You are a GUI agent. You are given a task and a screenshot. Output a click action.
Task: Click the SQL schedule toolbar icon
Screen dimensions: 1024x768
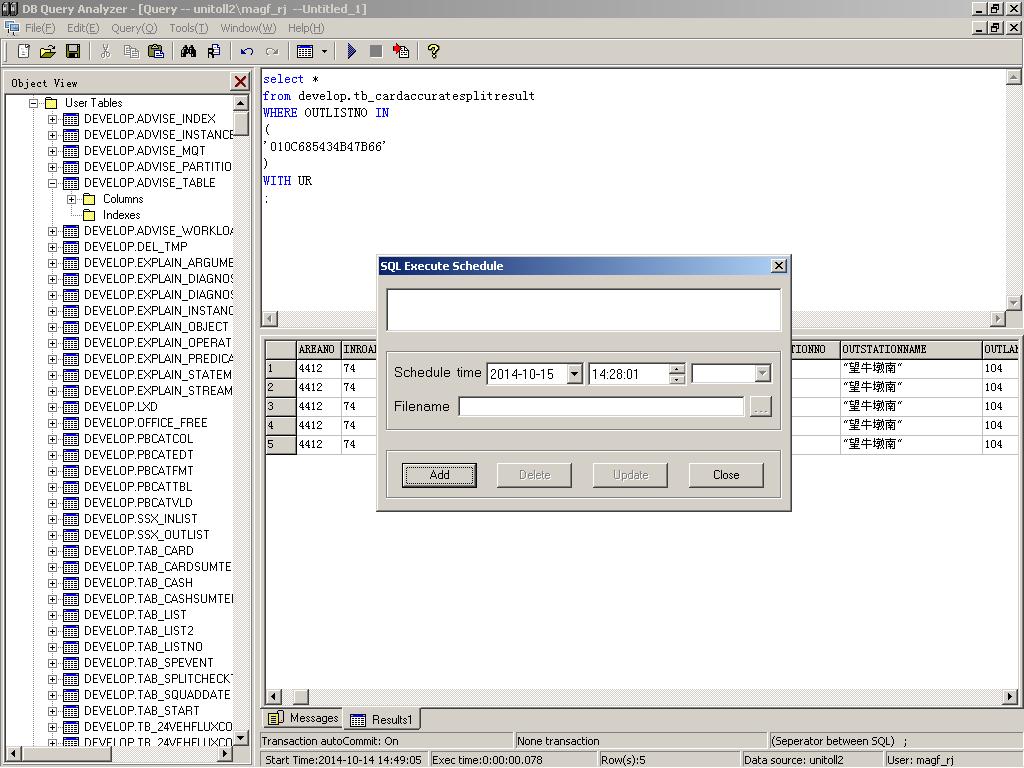(401, 51)
